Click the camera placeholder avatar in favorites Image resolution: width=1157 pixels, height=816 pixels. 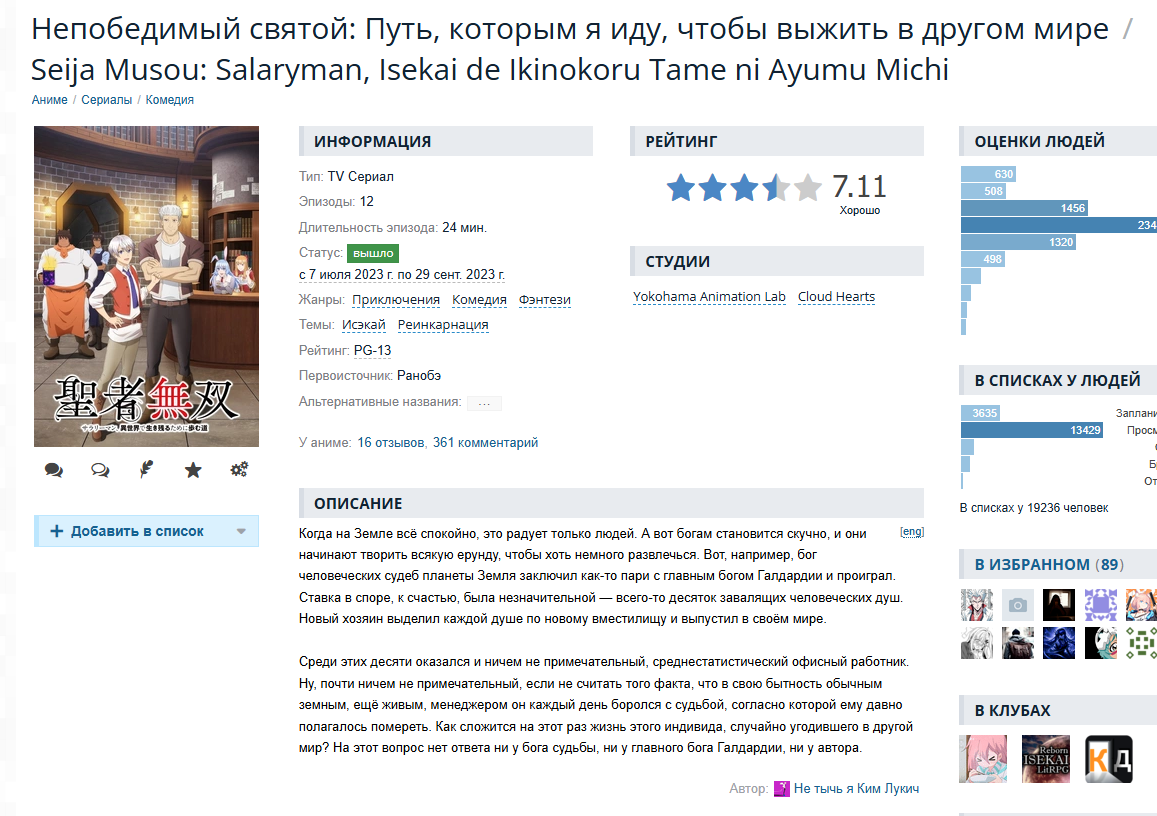point(1018,605)
